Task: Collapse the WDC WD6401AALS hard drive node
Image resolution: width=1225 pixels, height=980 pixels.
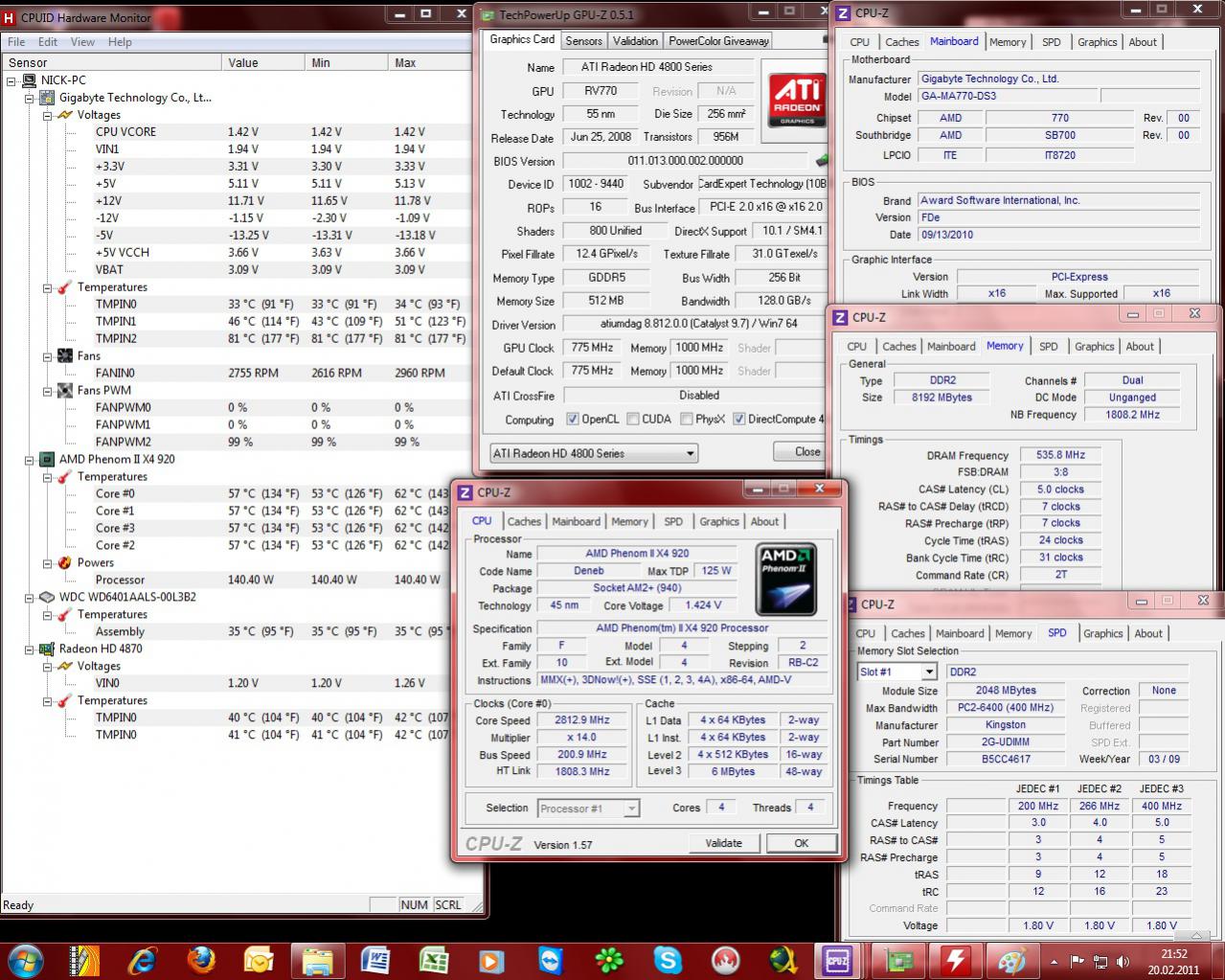Action: click(x=29, y=597)
